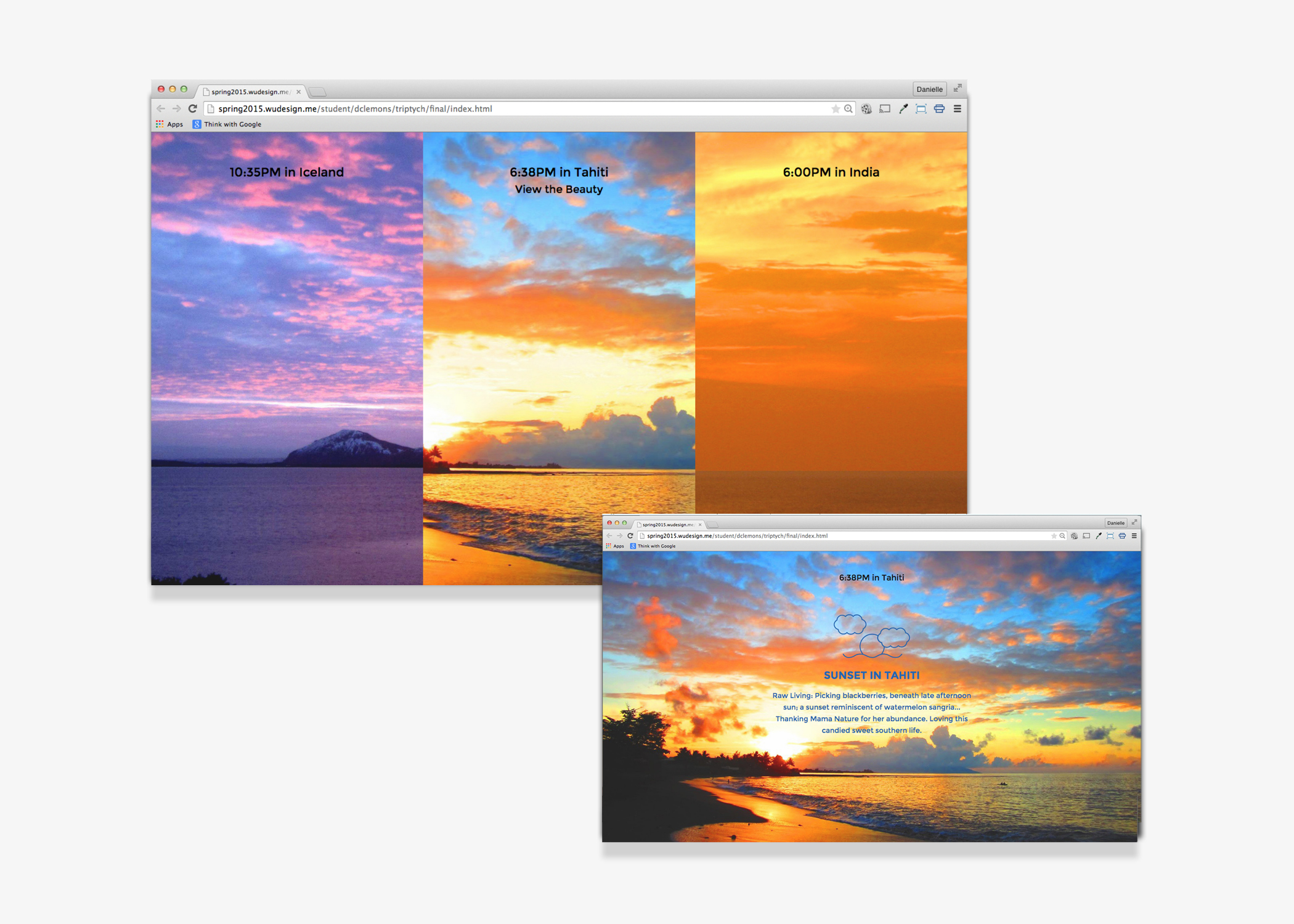Click the back arrow in large browser

coord(161,109)
